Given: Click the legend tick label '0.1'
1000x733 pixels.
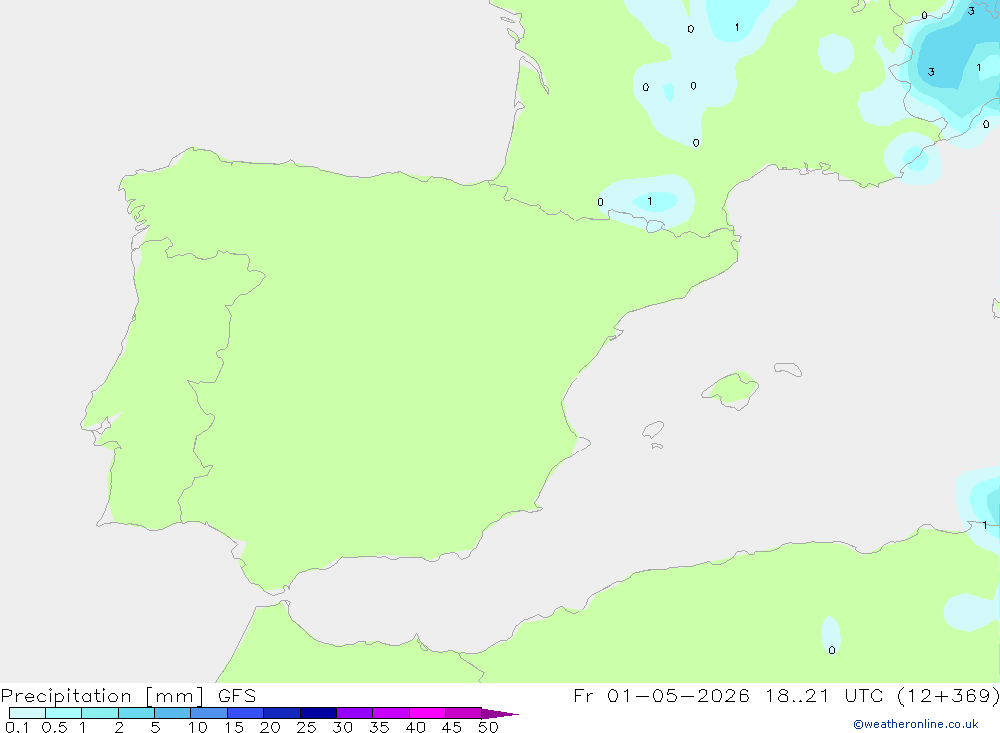Looking at the screenshot, I should pyautogui.click(x=17, y=727).
